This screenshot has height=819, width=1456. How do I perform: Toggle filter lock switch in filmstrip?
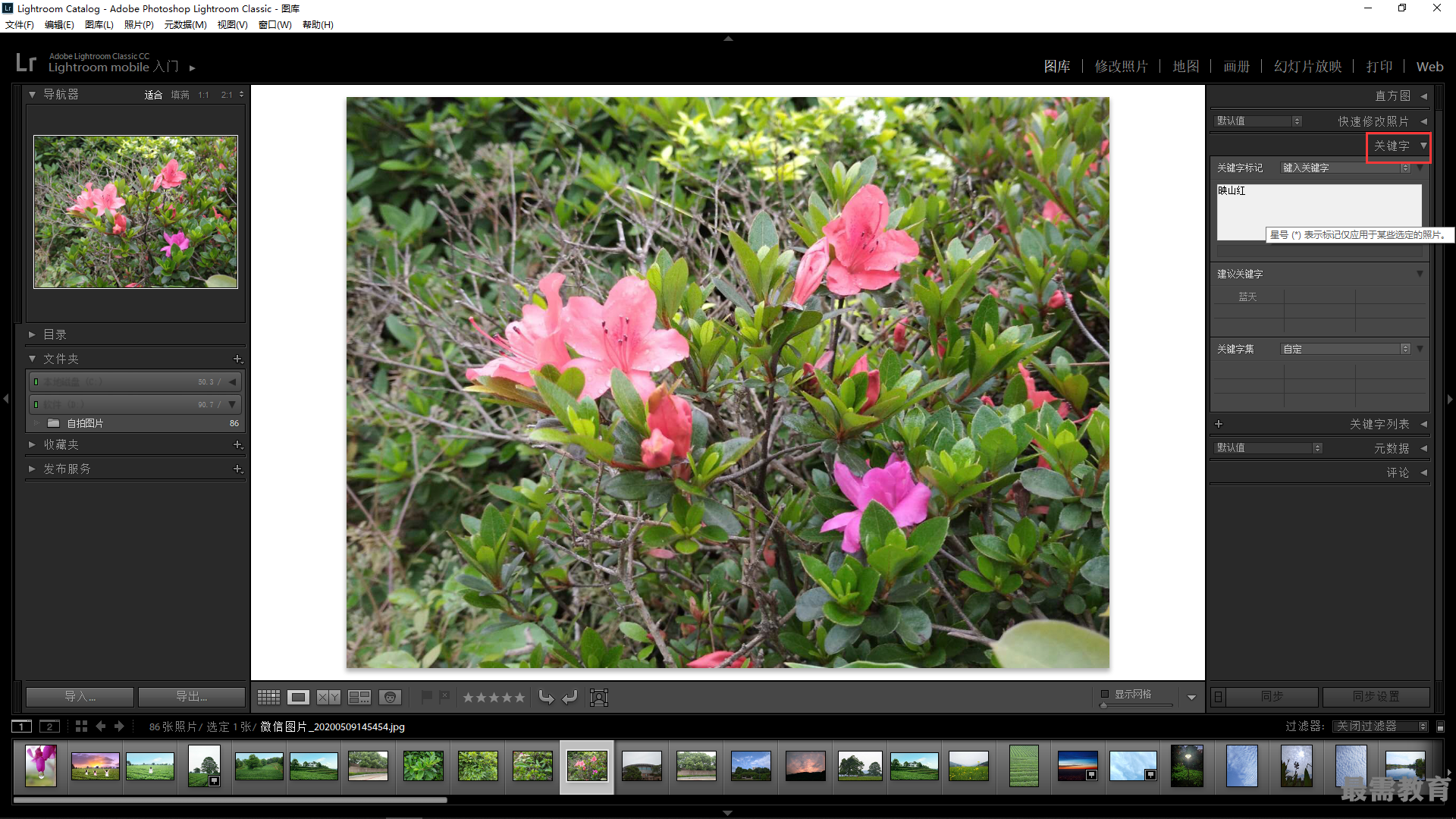tap(1441, 726)
